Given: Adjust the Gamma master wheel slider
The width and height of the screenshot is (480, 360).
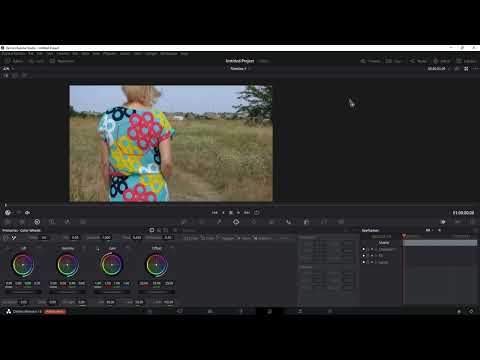Looking at the screenshot, I should click(68, 292).
